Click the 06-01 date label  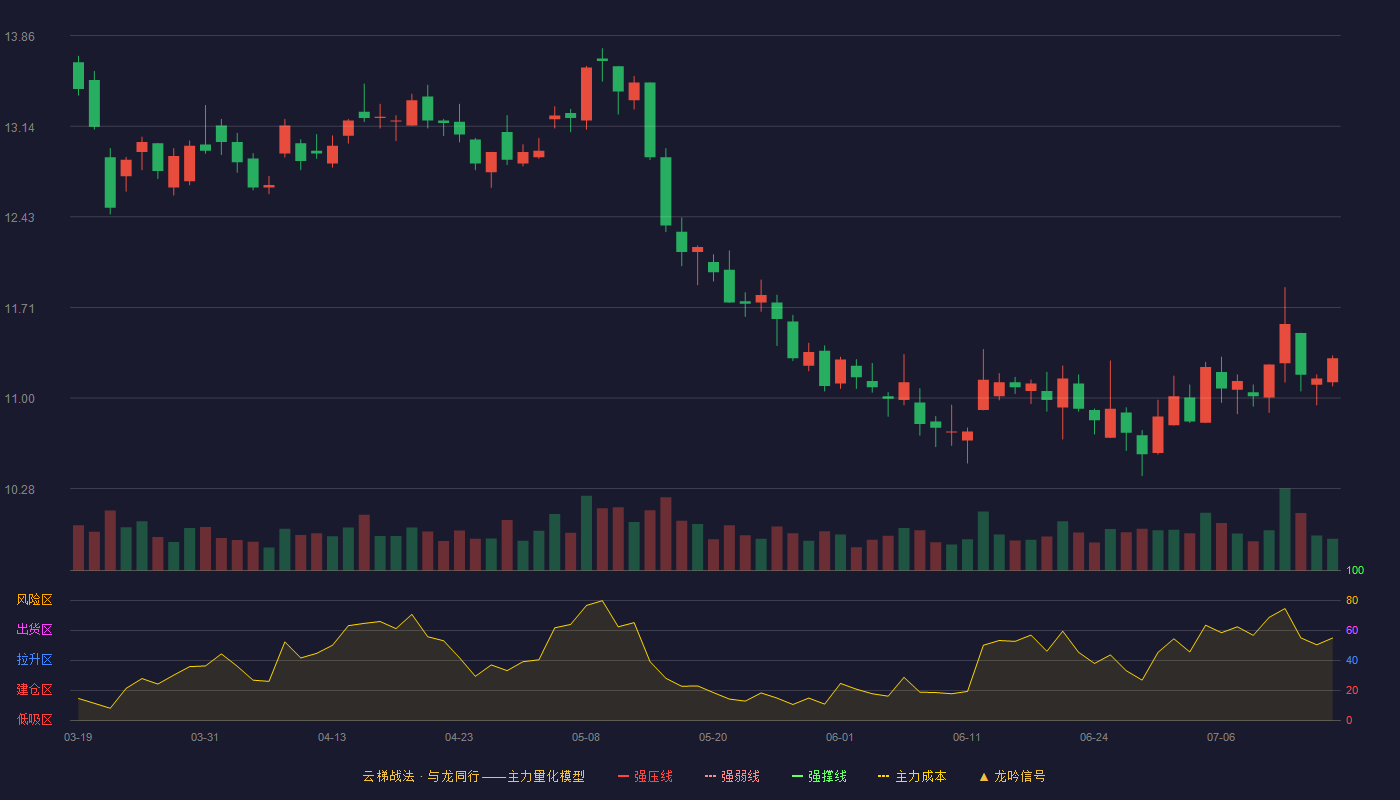840,737
